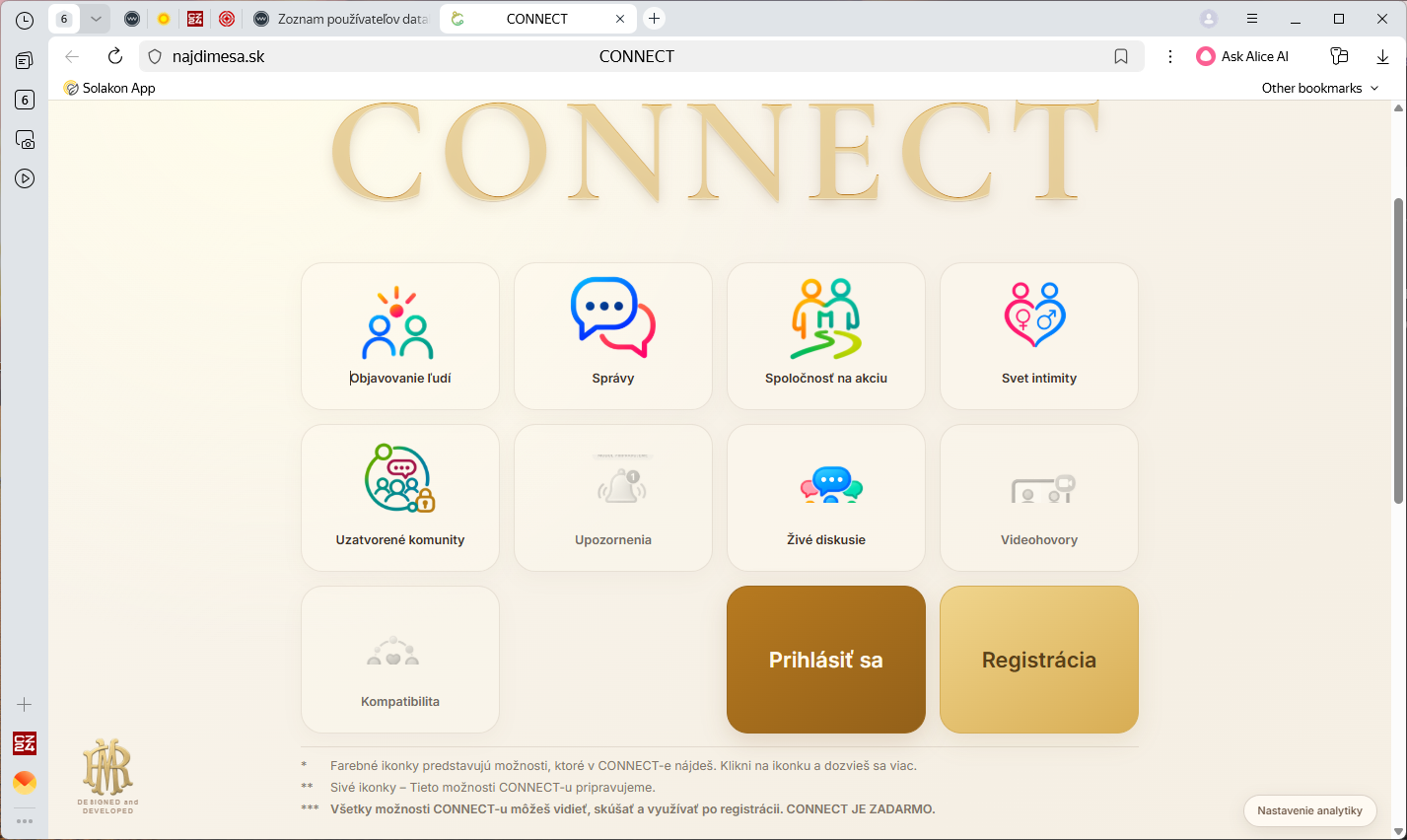The width and height of the screenshot is (1407, 840).
Task: Go back to the previous page
Action: tap(72, 56)
